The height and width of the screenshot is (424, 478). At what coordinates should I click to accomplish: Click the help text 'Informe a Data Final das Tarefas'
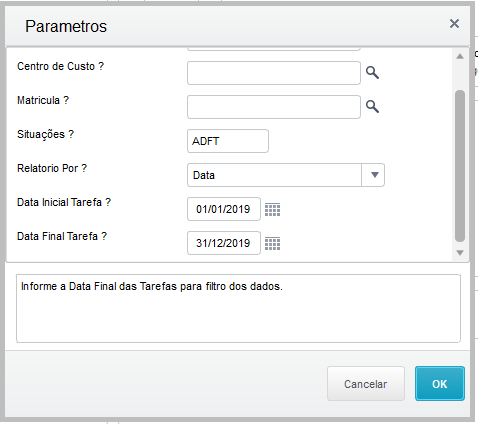pos(152,286)
